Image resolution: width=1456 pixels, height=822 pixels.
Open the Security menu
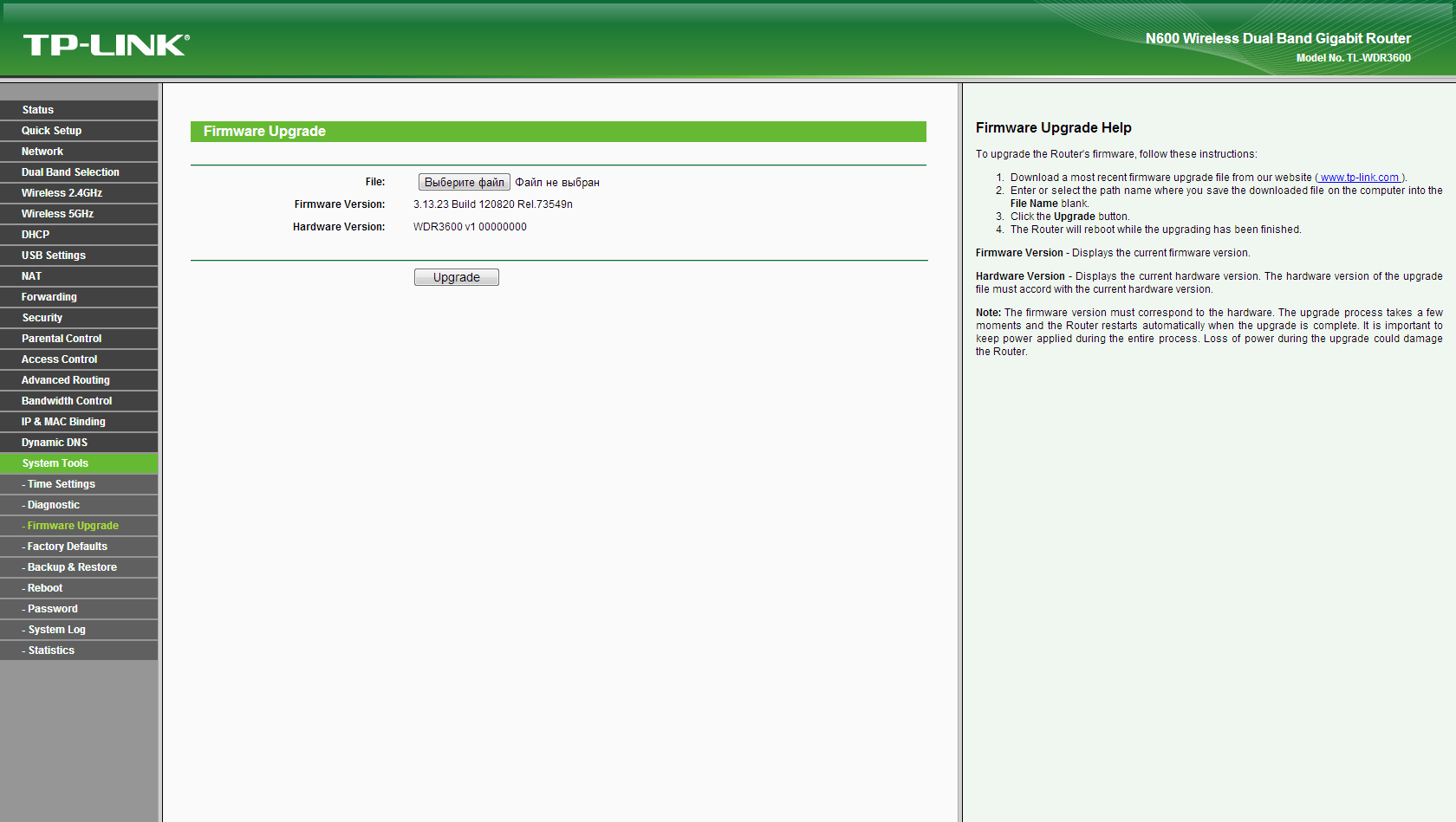[x=79, y=318]
